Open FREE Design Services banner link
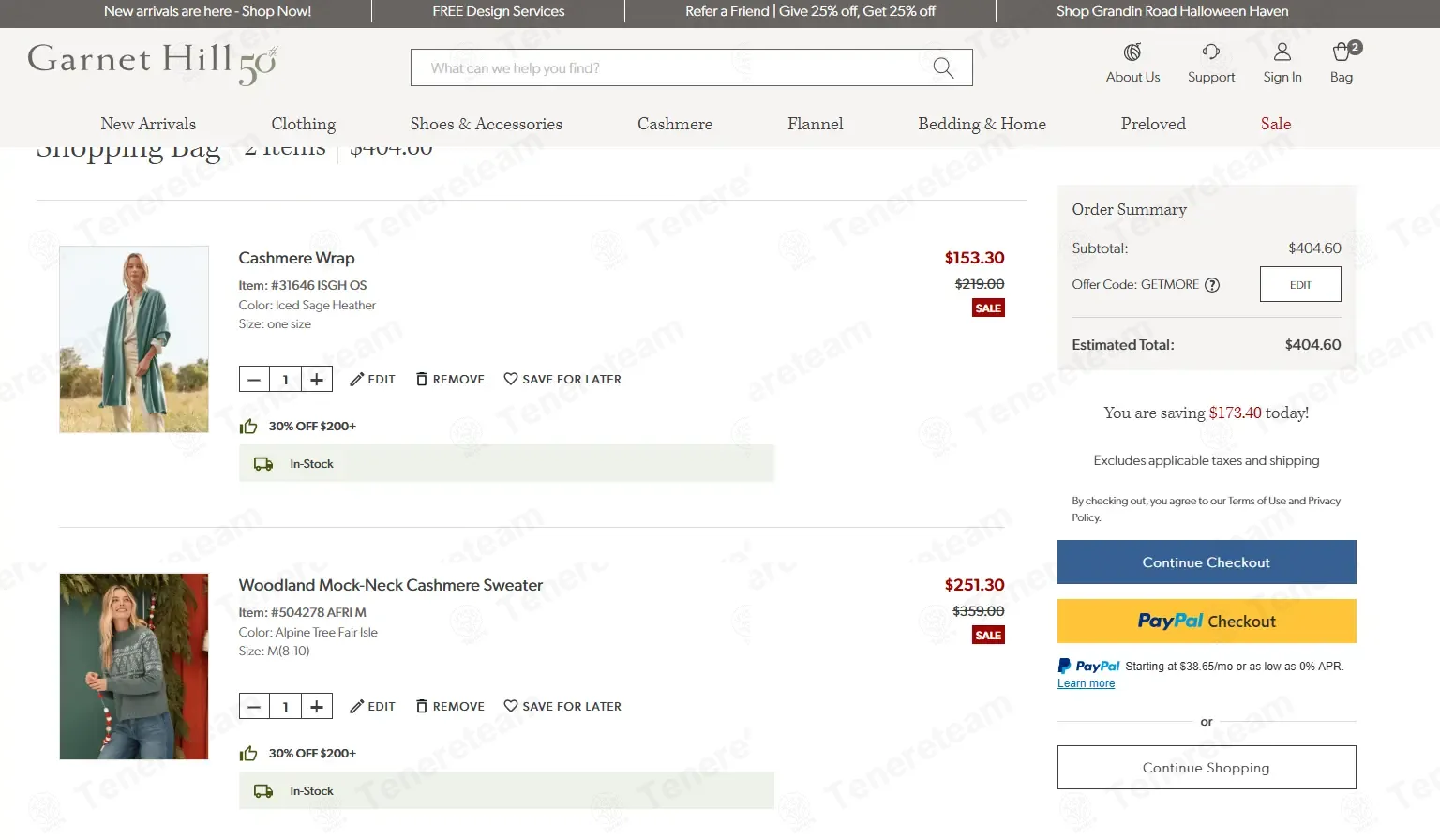This screenshot has height=840, width=1440. click(x=499, y=11)
